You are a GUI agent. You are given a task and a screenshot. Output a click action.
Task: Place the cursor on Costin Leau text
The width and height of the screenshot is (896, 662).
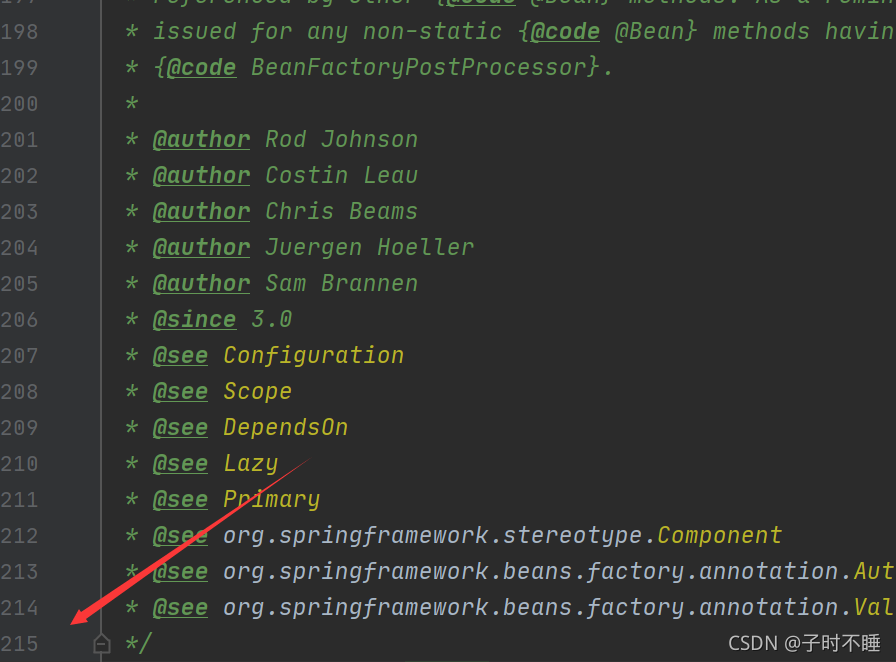coord(341,176)
